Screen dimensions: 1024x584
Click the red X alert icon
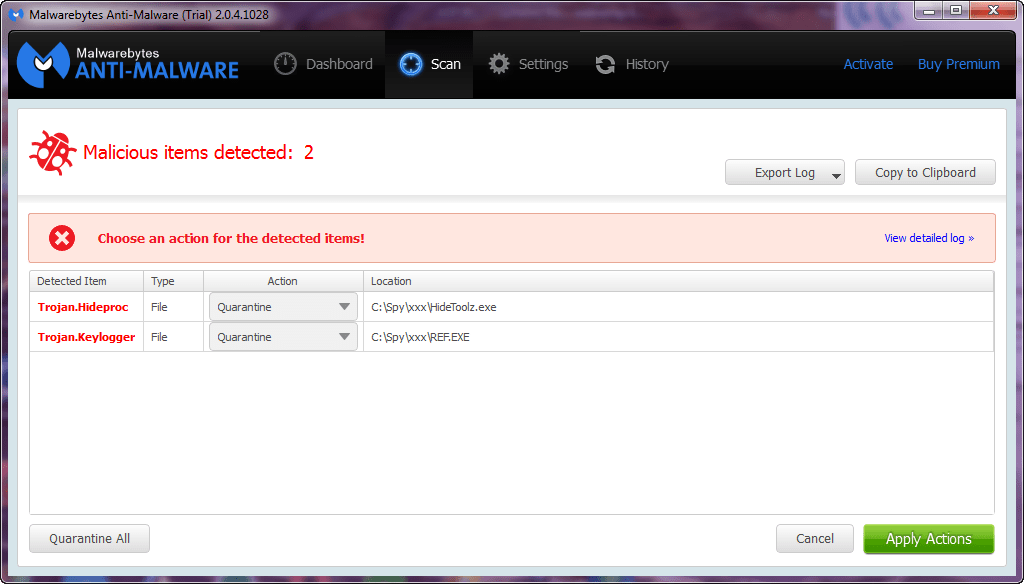(x=62, y=238)
